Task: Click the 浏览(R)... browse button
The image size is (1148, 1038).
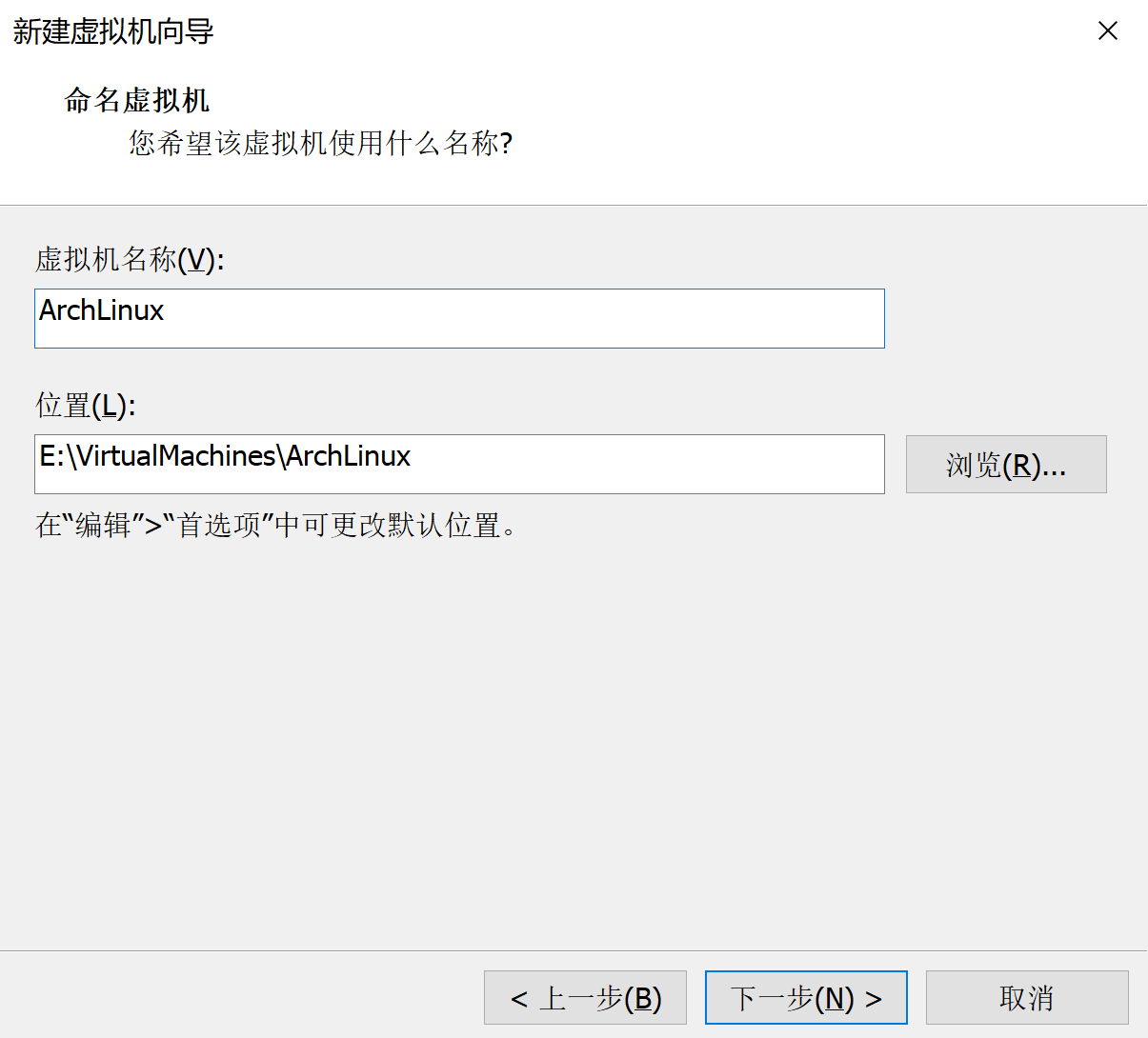Action: coord(1005,465)
